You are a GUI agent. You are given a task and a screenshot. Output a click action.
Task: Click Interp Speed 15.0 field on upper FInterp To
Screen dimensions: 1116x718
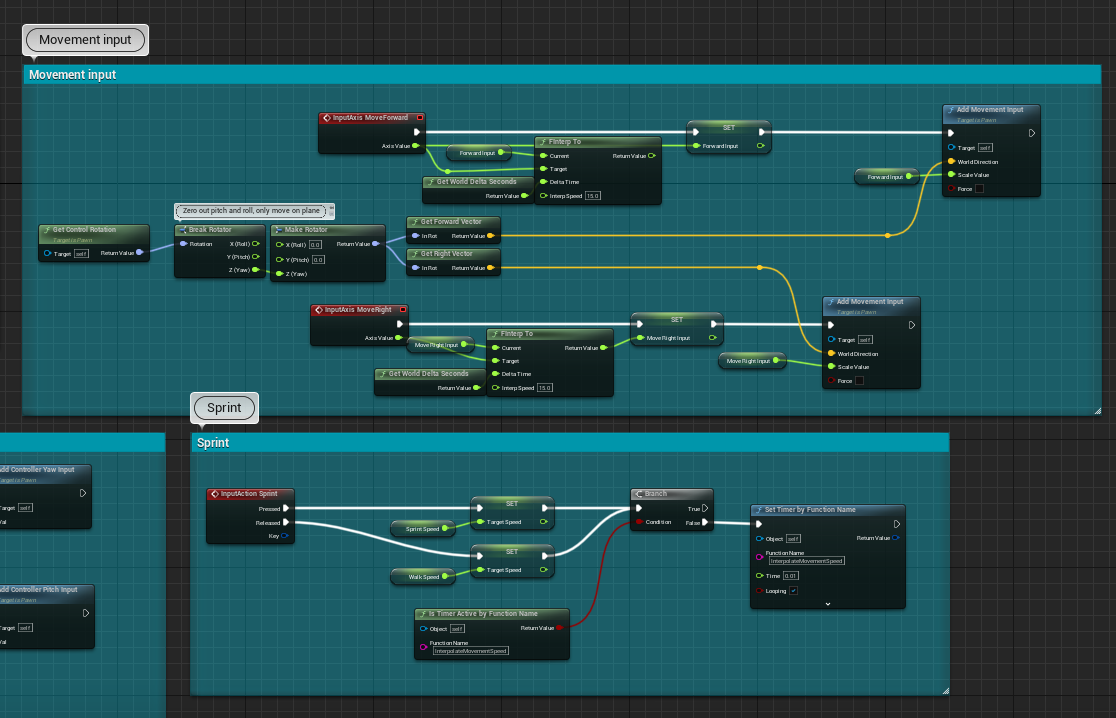tap(592, 196)
